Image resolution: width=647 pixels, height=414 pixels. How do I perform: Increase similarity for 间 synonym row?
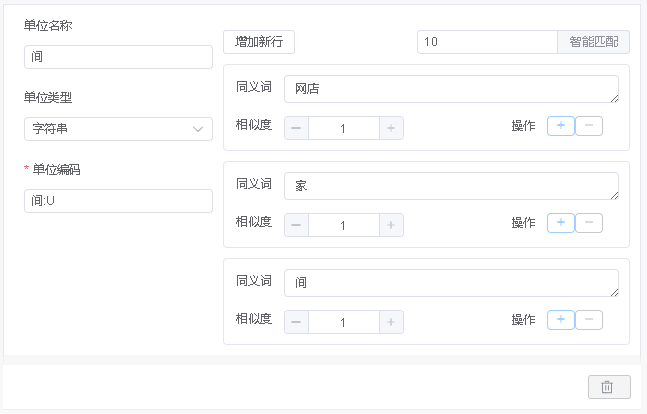pos(391,322)
